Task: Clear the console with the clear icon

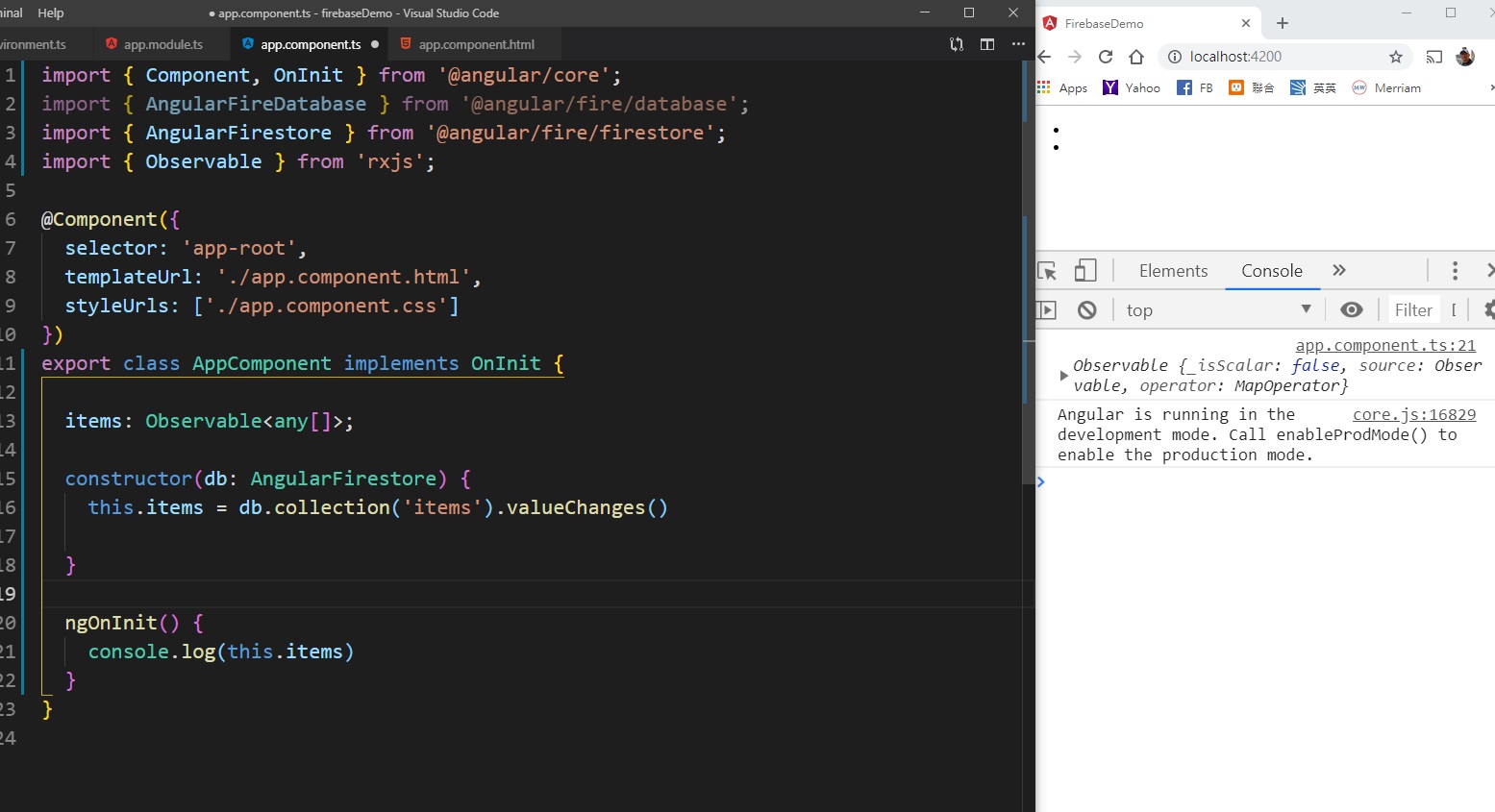Action: pos(1087,309)
